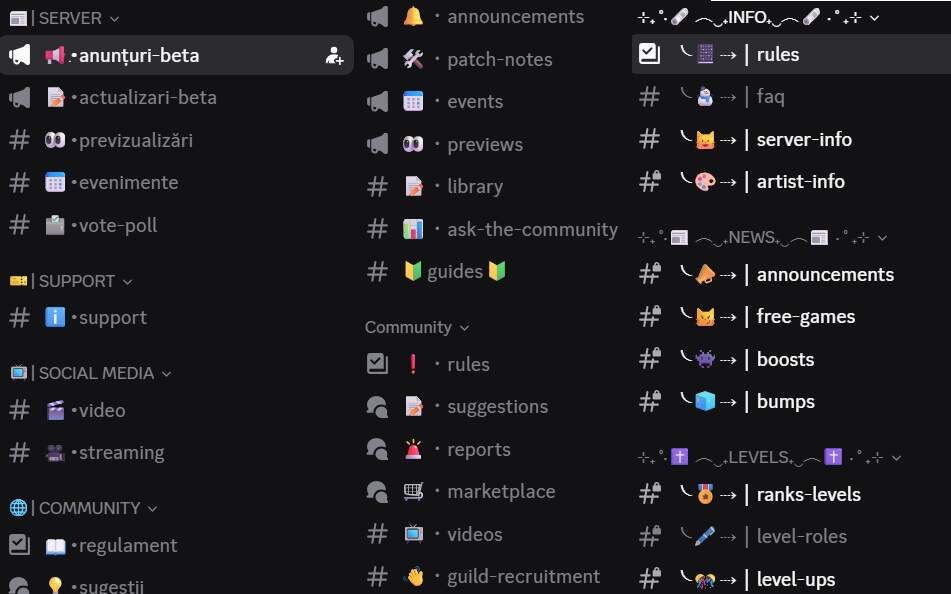Click the forum icon next to marketplace
Viewport: 951px width, 594px height.
coord(377,491)
